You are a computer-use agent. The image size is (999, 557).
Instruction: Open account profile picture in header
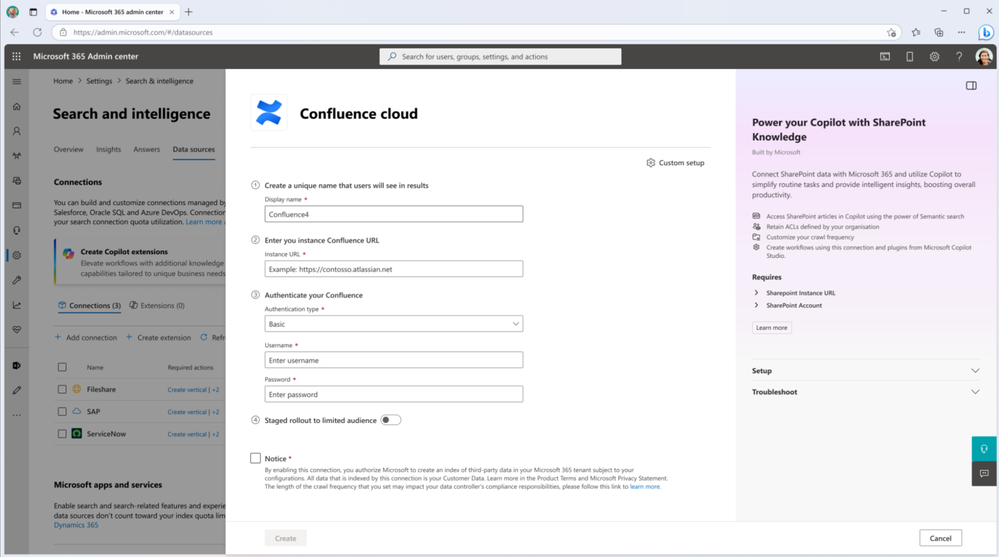pyautogui.click(x=984, y=57)
